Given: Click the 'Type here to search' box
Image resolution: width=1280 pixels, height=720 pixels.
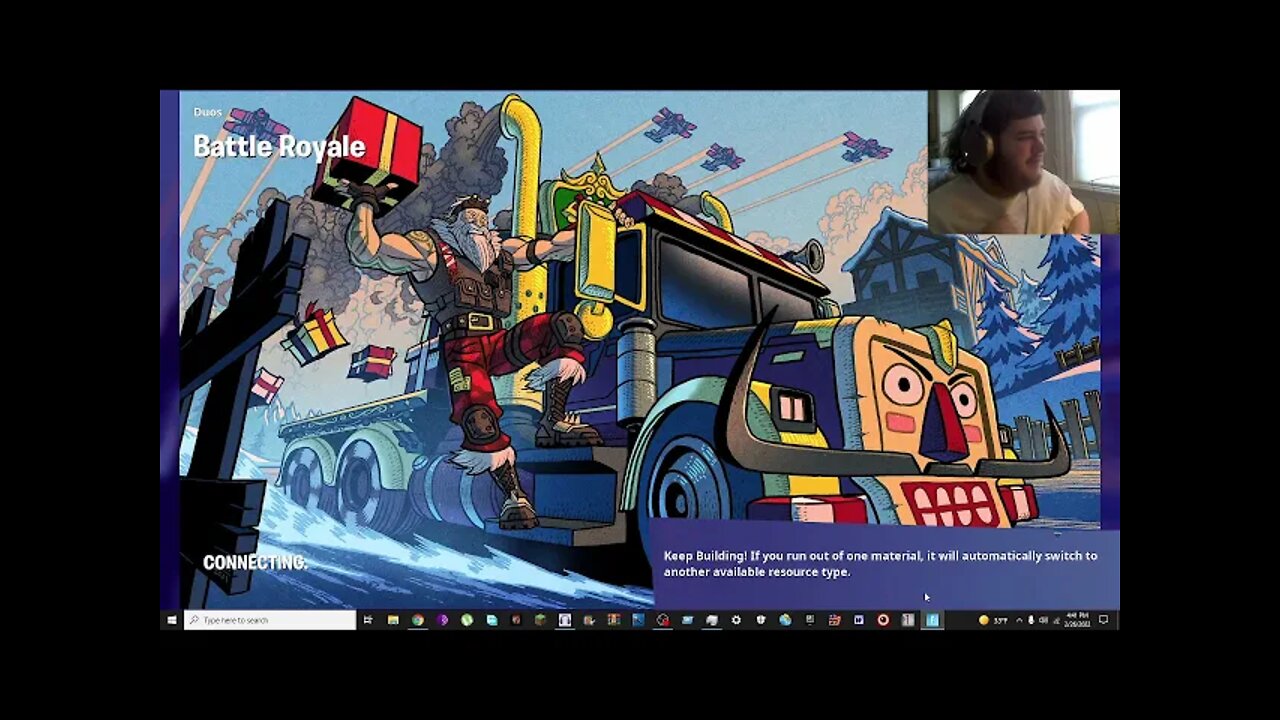Looking at the screenshot, I should coord(270,620).
